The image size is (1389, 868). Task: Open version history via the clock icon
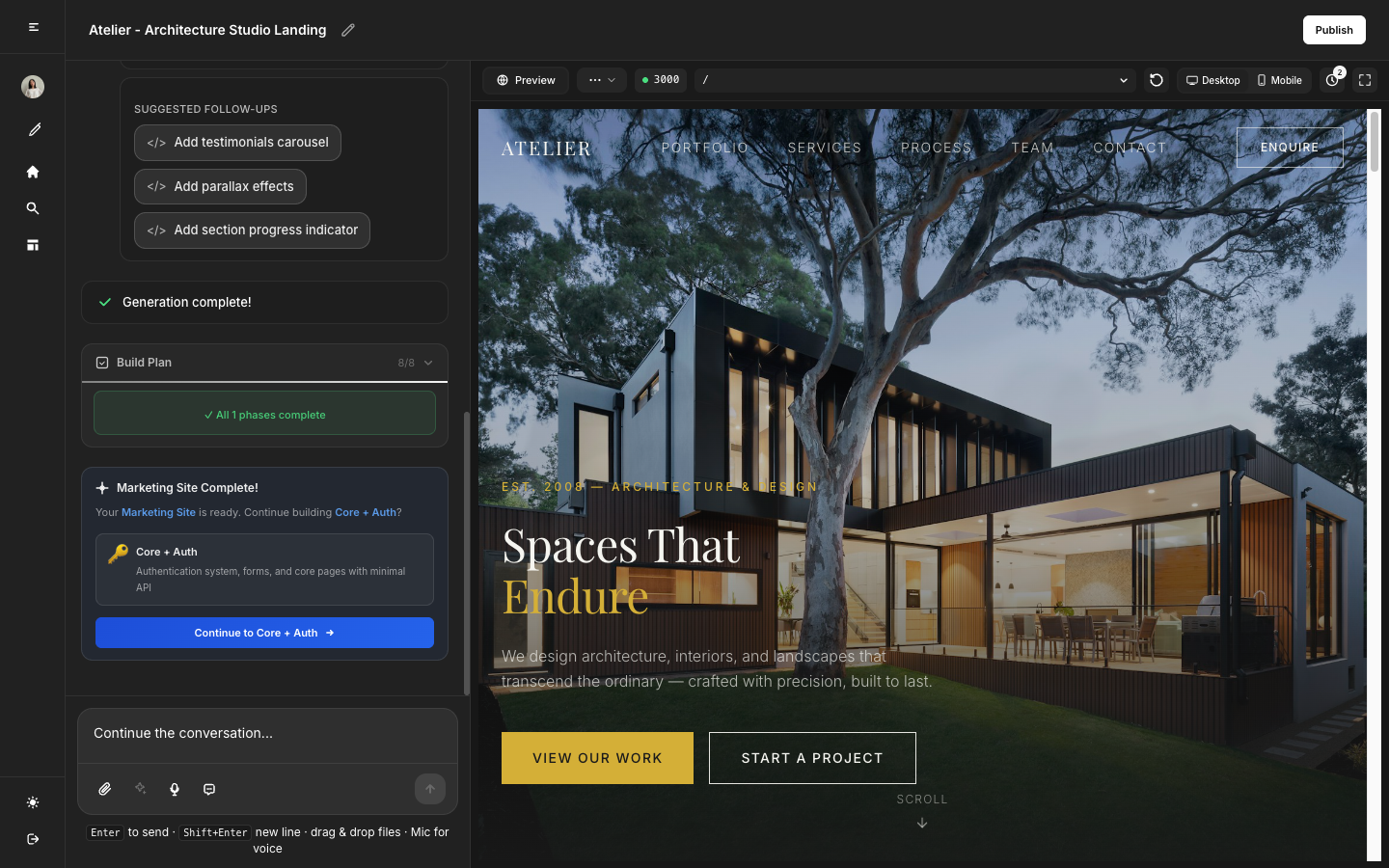(x=1331, y=80)
